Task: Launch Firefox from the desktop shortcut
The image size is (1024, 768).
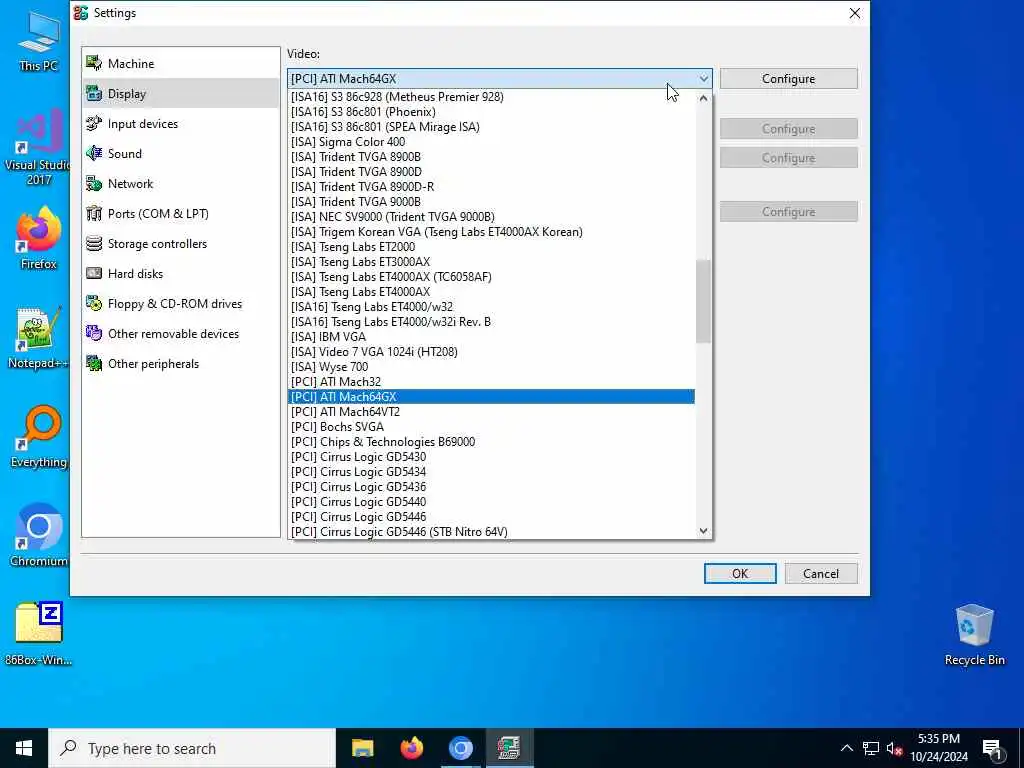Action: [x=38, y=238]
